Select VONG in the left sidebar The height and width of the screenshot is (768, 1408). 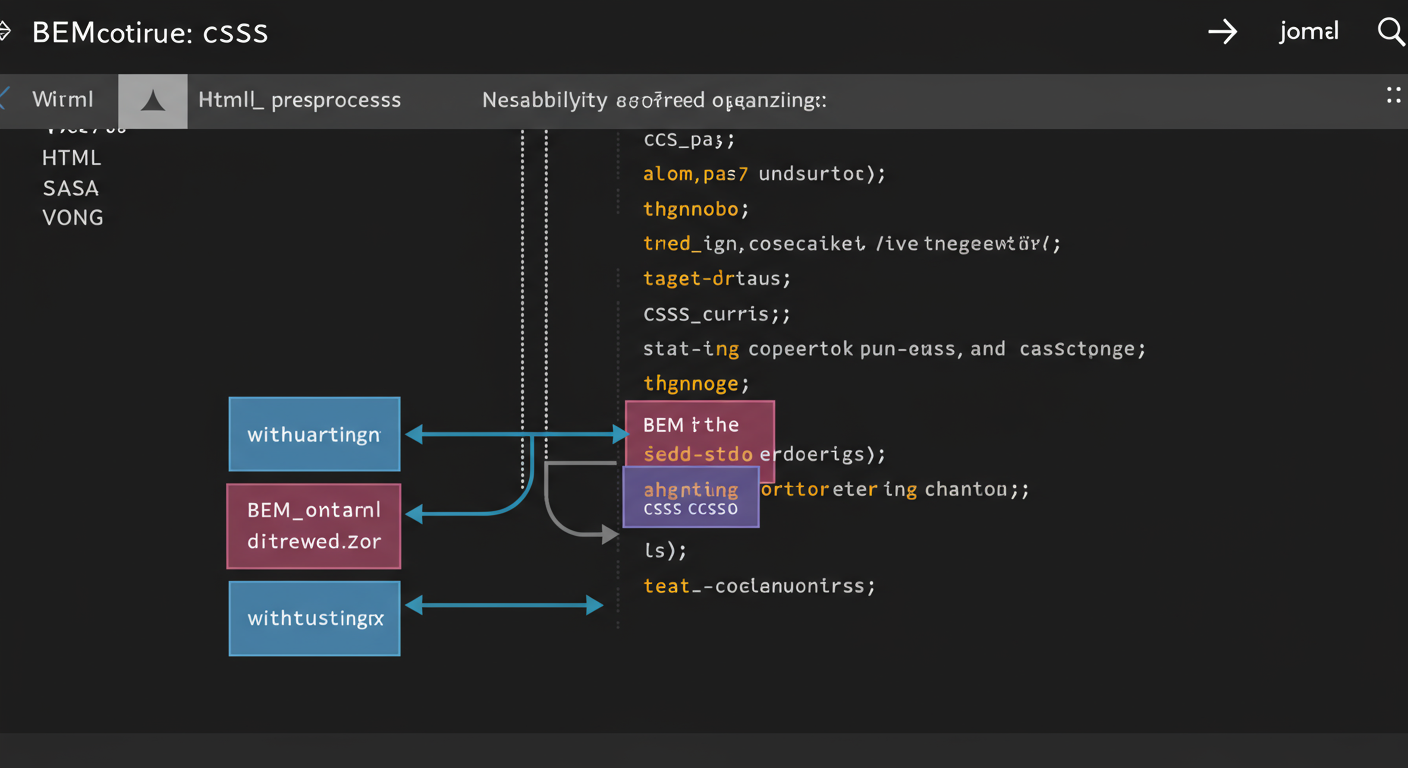coord(72,218)
